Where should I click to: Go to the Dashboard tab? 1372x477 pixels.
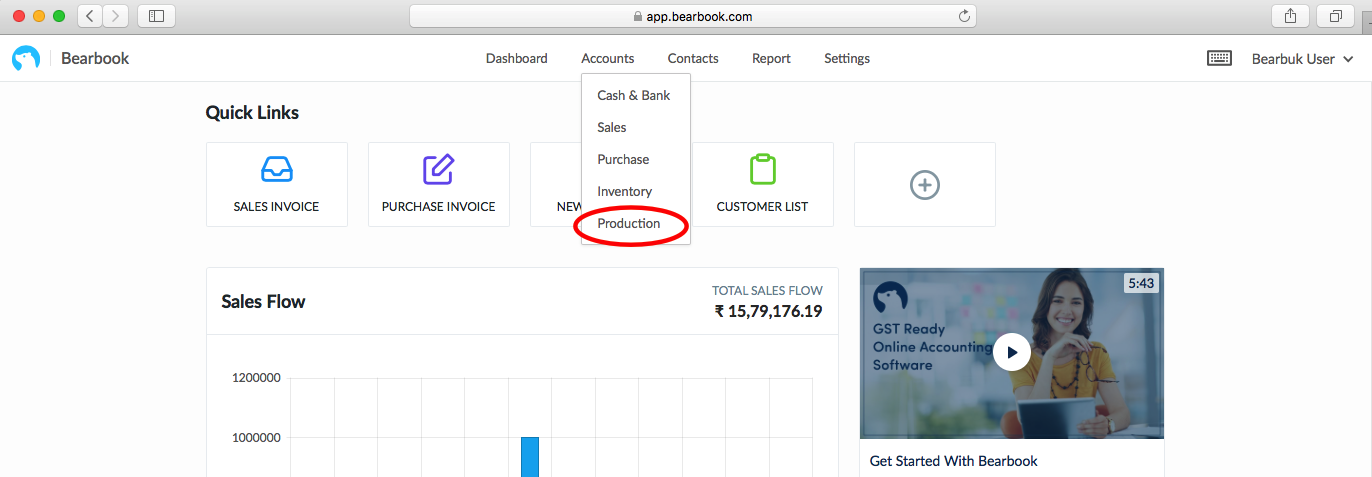(516, 59)
